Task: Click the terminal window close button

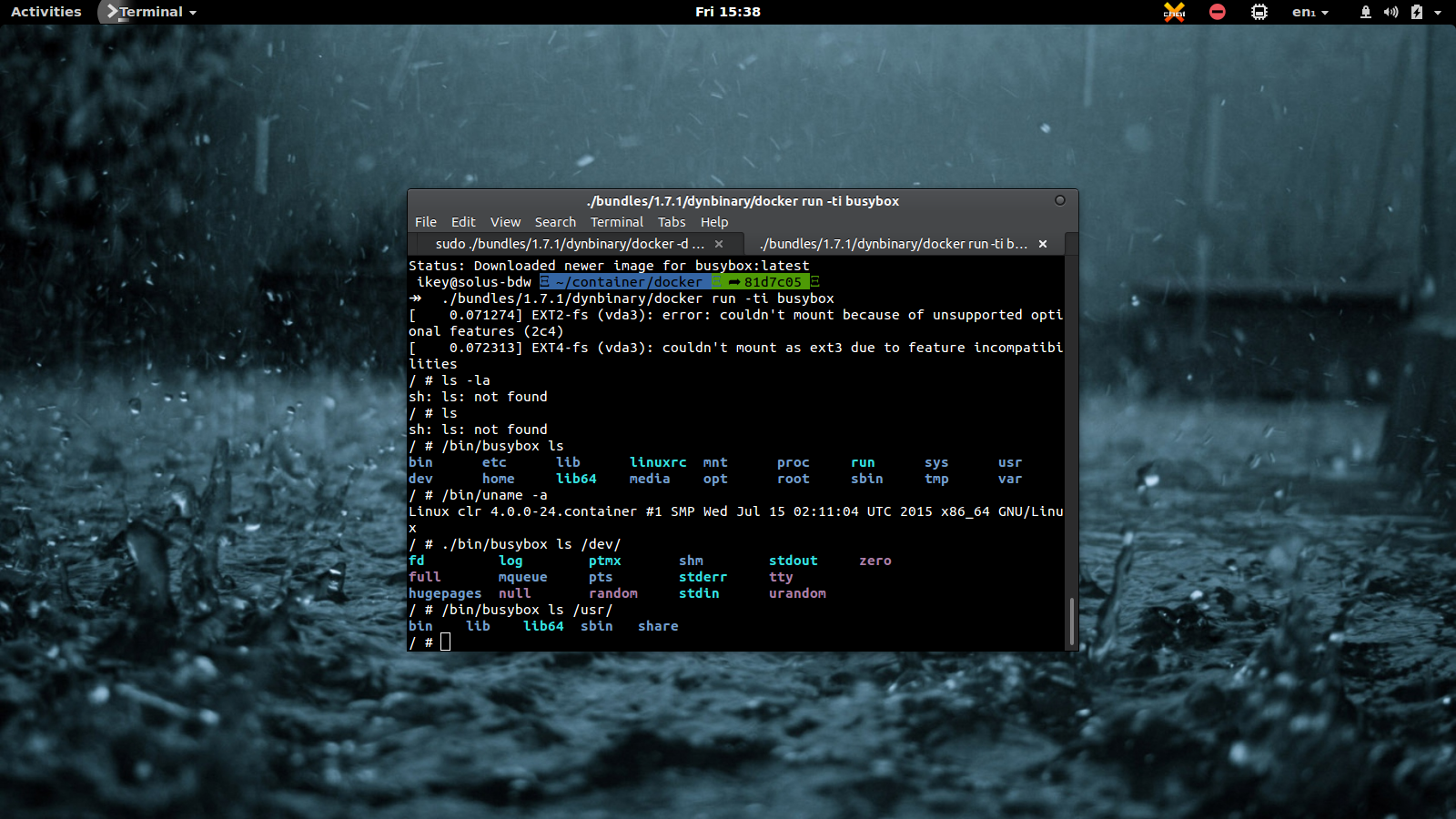Action: (1060, 200)
